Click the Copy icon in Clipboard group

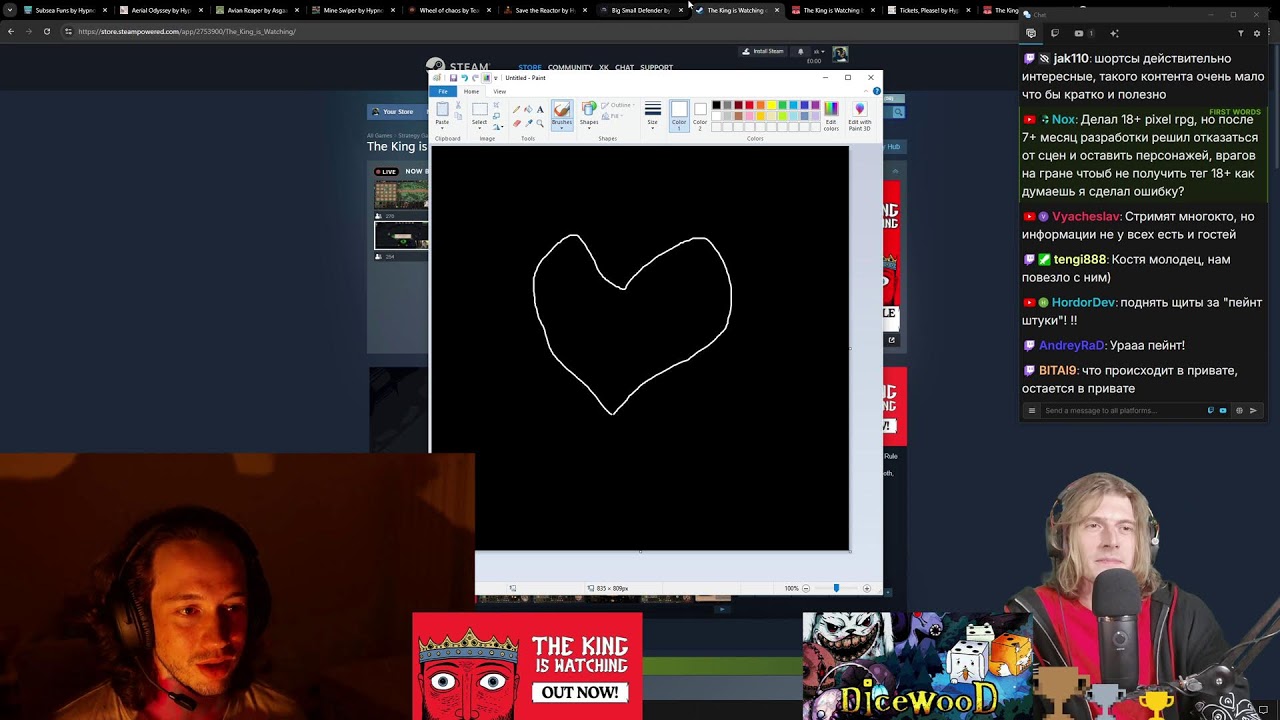tap(458, 116)
